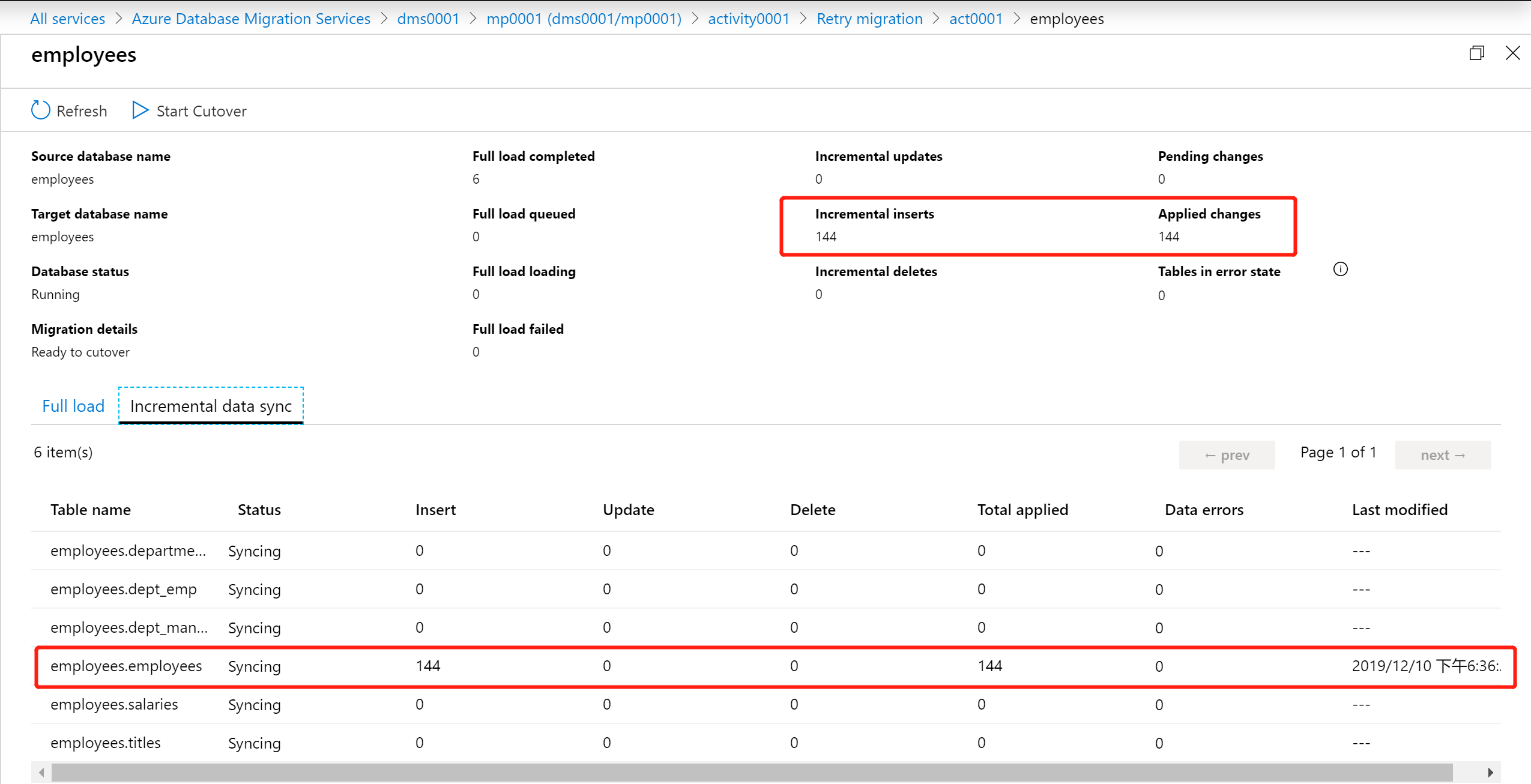This screenshot has height=784, width=1531.
Task: Go to Azure Database Migration Services breadcrumb
Action: pos(251,19)
